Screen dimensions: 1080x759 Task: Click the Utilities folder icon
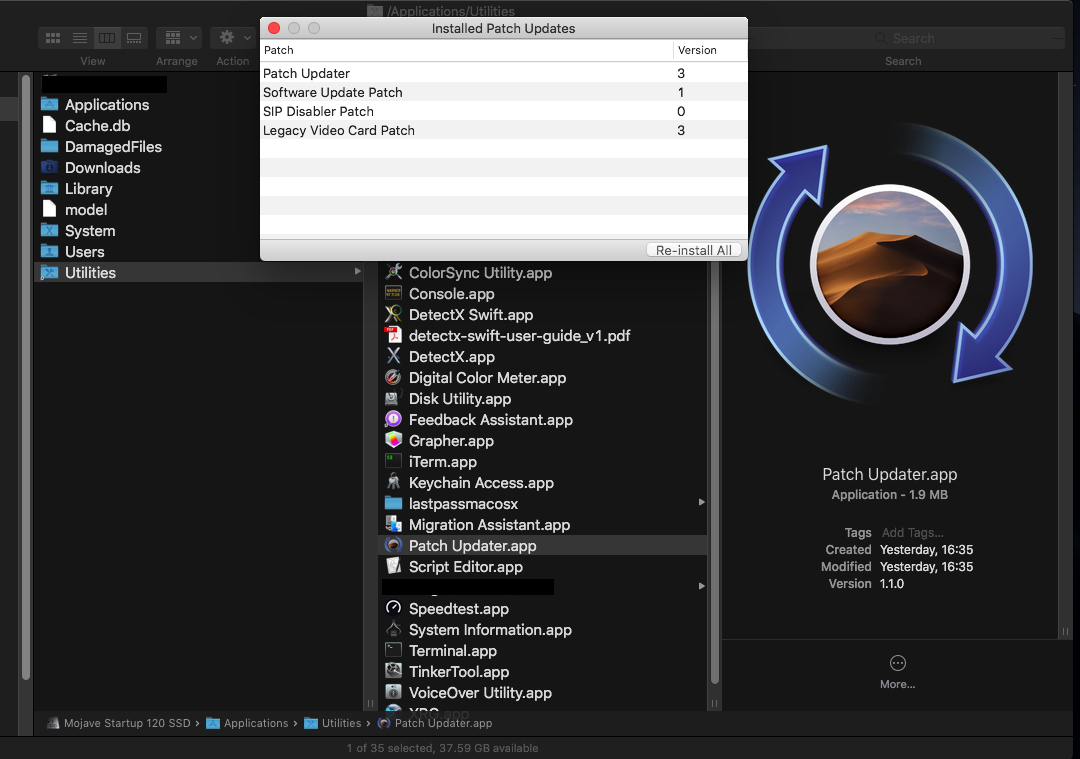[x=49, y=273]
